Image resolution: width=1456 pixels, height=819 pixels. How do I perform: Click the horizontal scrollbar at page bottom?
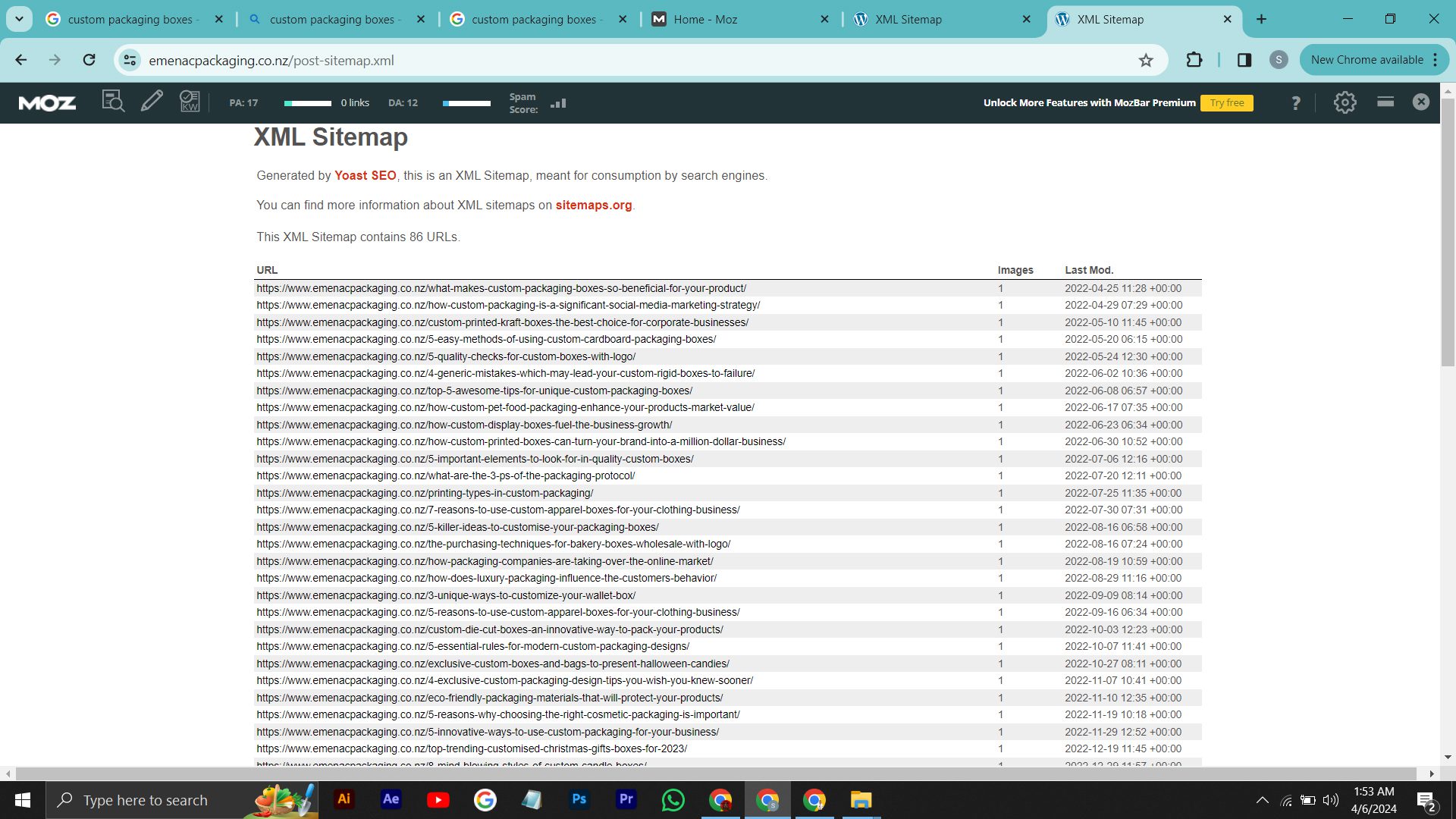[716, 773]
